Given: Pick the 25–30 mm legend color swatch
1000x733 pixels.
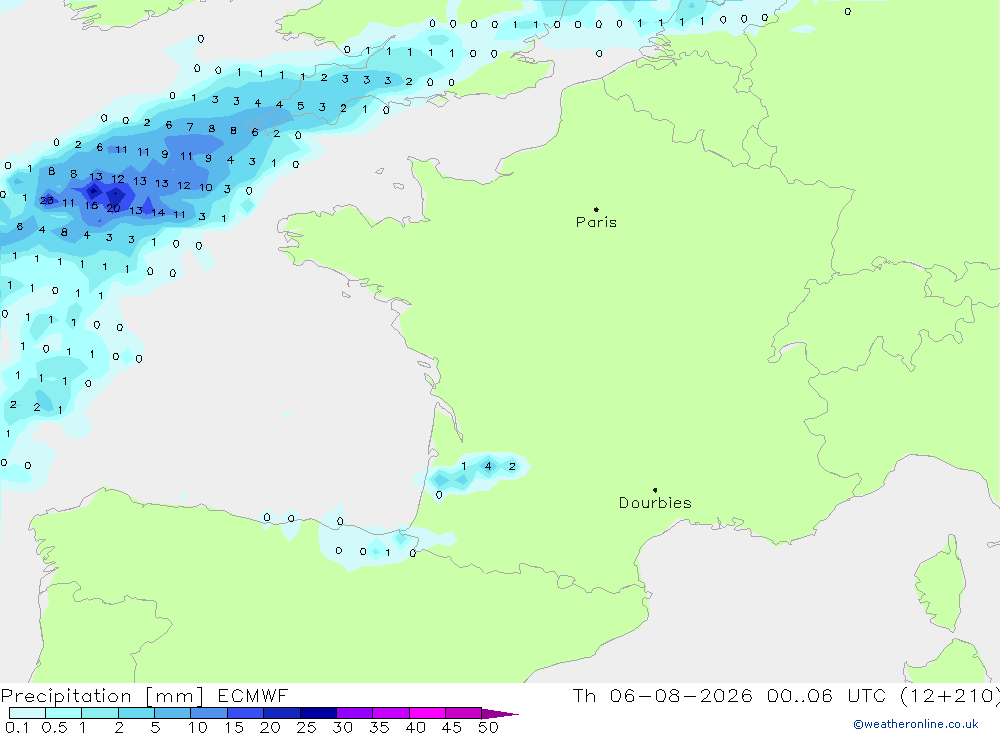Looking at the screenshot, I should pyautogui.click(x=318, y=713).
